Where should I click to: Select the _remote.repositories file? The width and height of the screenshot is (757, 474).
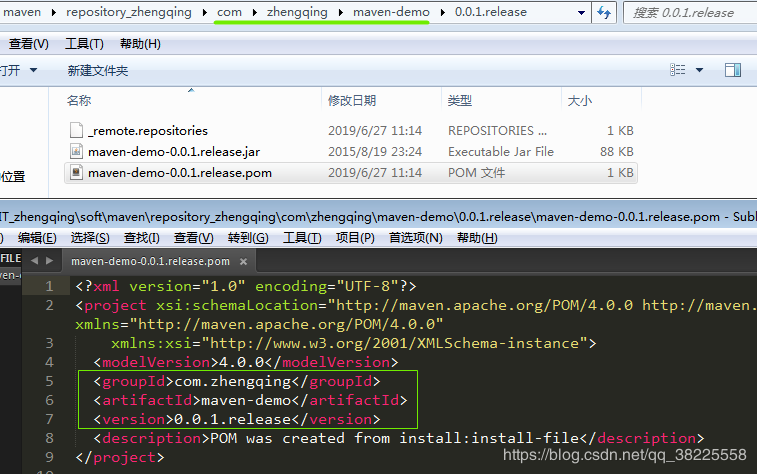point(148,131)
